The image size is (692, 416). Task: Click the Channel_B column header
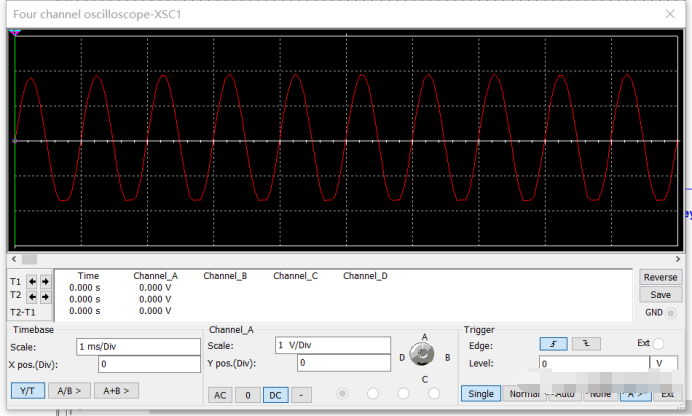click(225, 276)
